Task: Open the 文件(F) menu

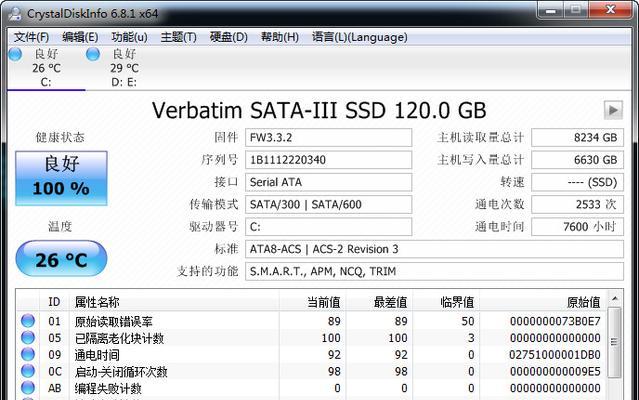Action: (x=31, y=37)
